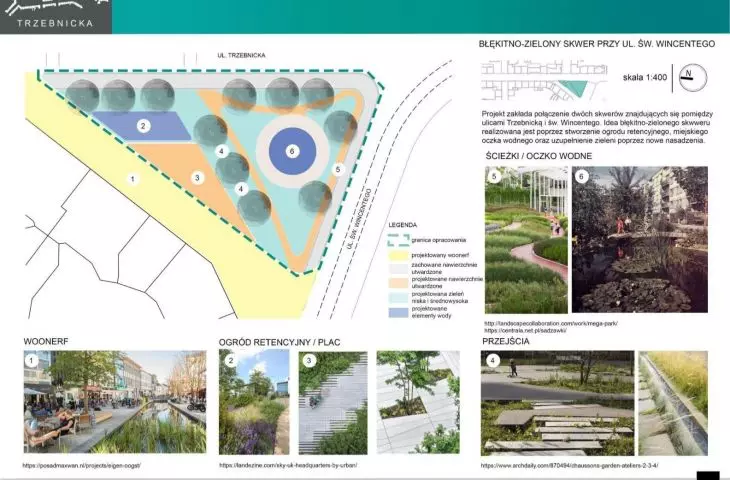
Task: Open the landezine.com sky-uk-headquarters link
Action: (288, 465)
